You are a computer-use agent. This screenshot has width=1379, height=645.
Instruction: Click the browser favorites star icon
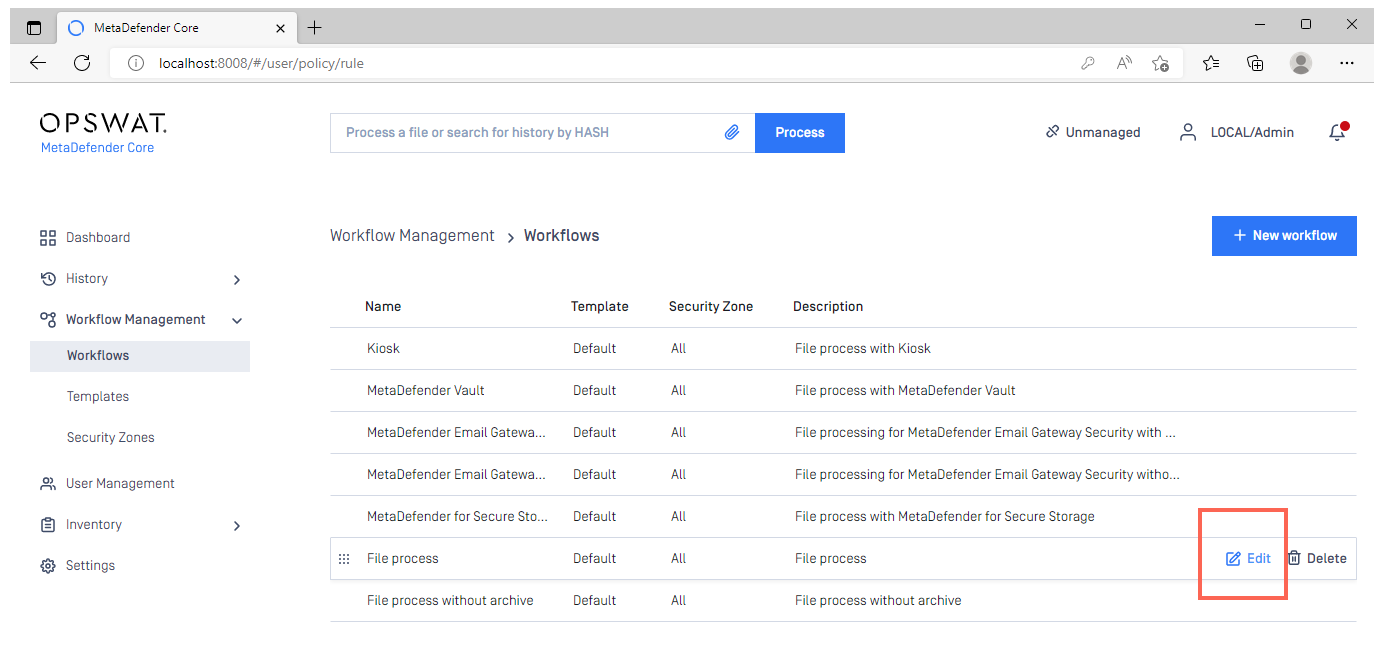[1211, 63]
